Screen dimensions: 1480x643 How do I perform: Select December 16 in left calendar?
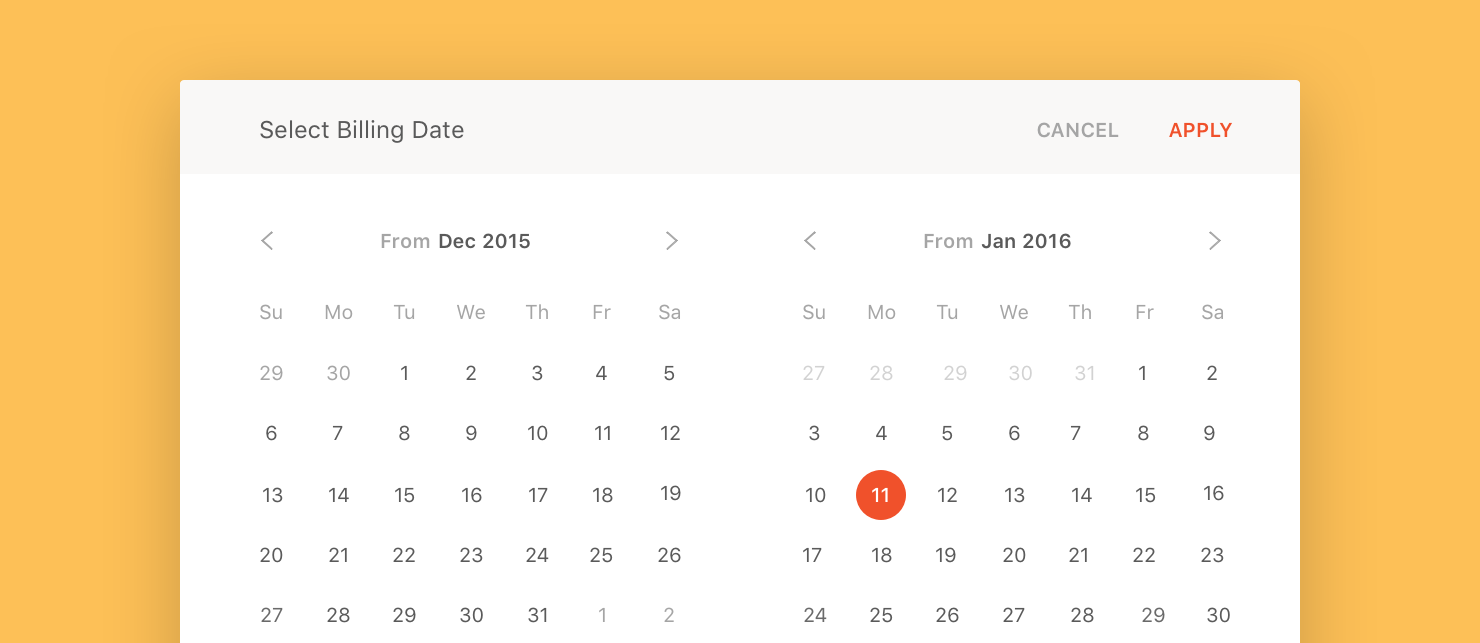click(x=471, y=495)
